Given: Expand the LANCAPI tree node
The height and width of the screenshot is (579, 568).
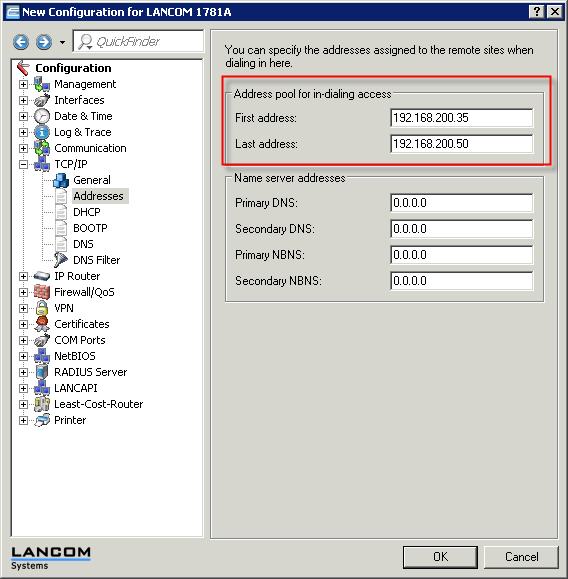Looking at the screenshot, I should click(23, 388).
